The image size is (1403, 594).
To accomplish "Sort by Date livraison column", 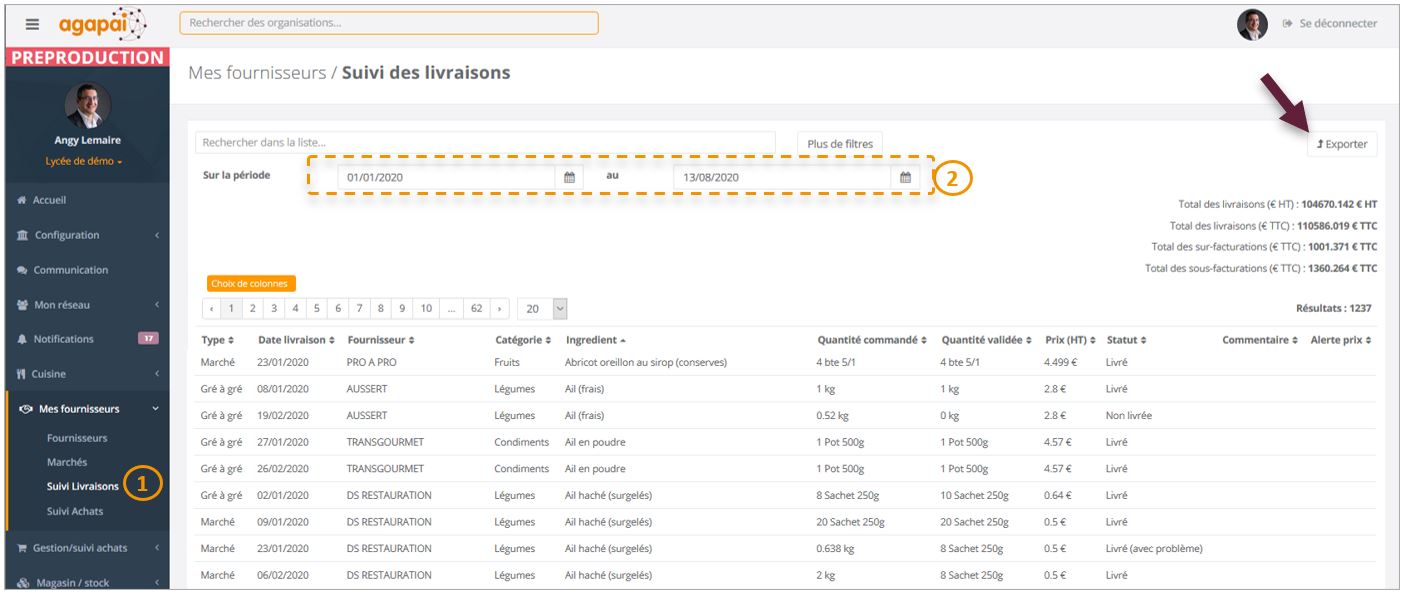I will (x=296, y=340).
